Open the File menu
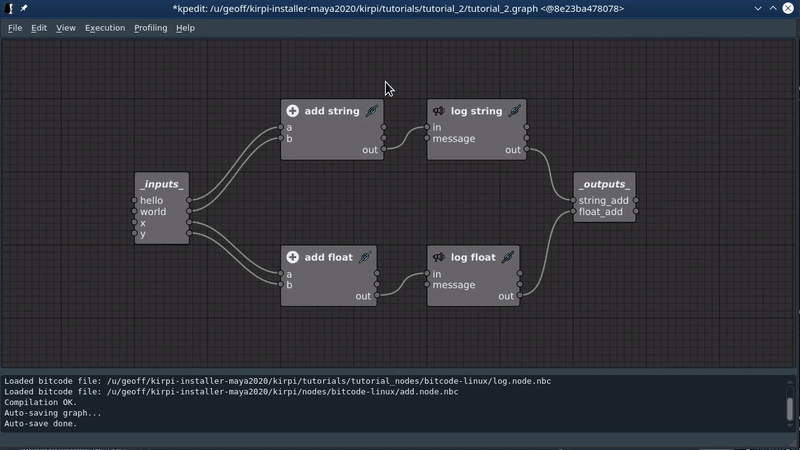 [x=15, y=28]
